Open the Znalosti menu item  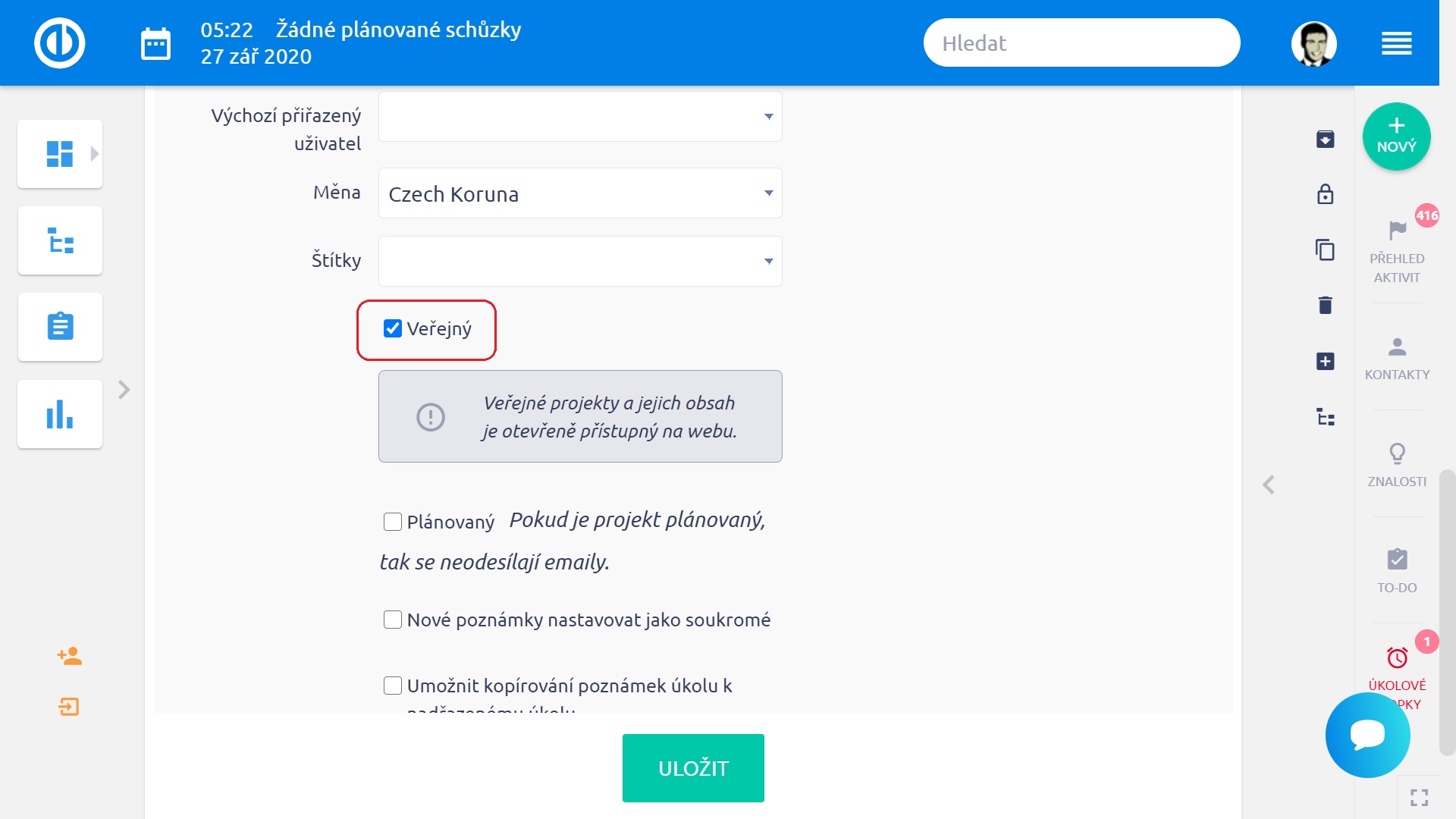1397,466
